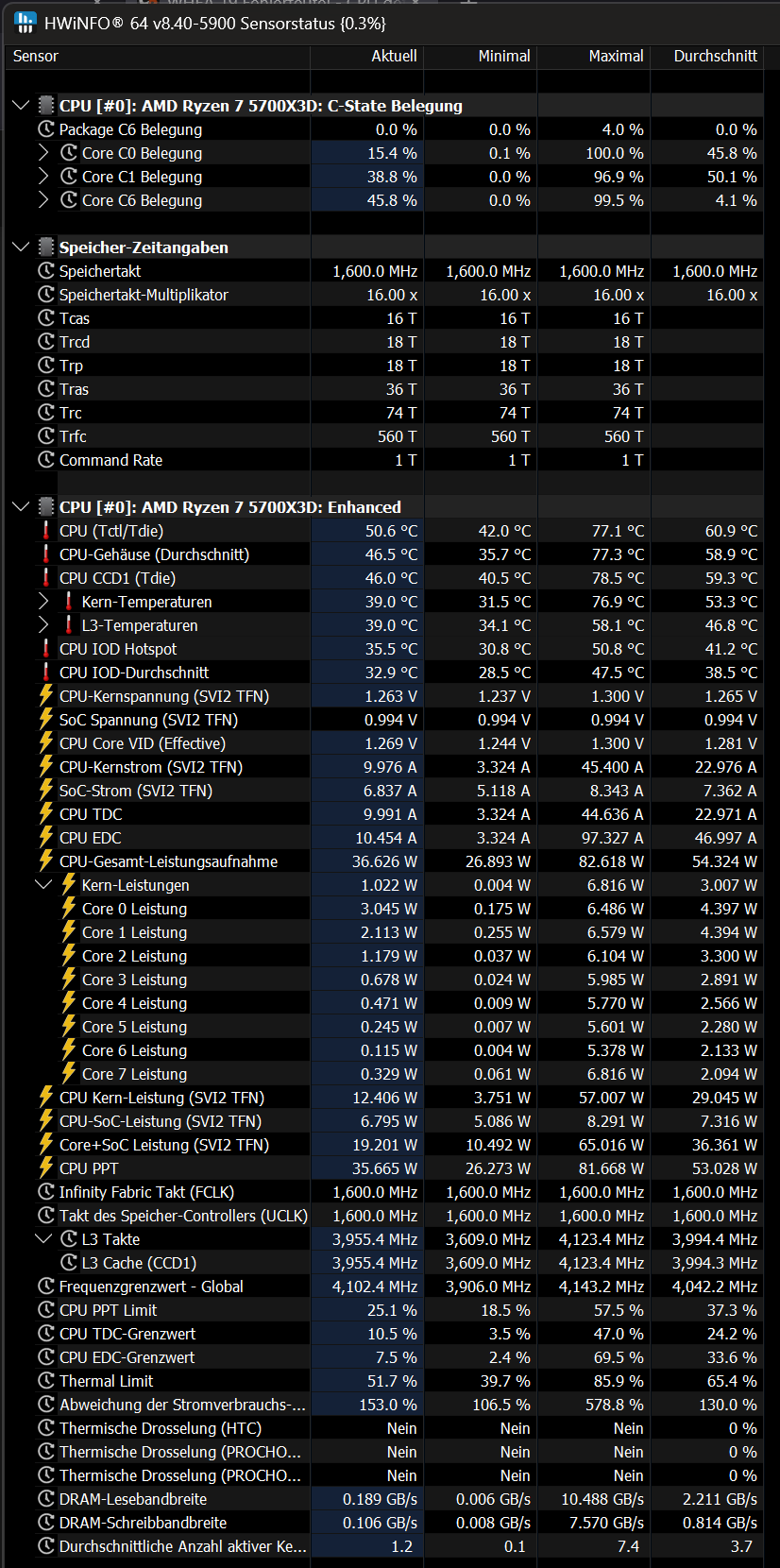Click the 4,102.4 MHz Frequenzgrenzwert current value

point(375,1287)
